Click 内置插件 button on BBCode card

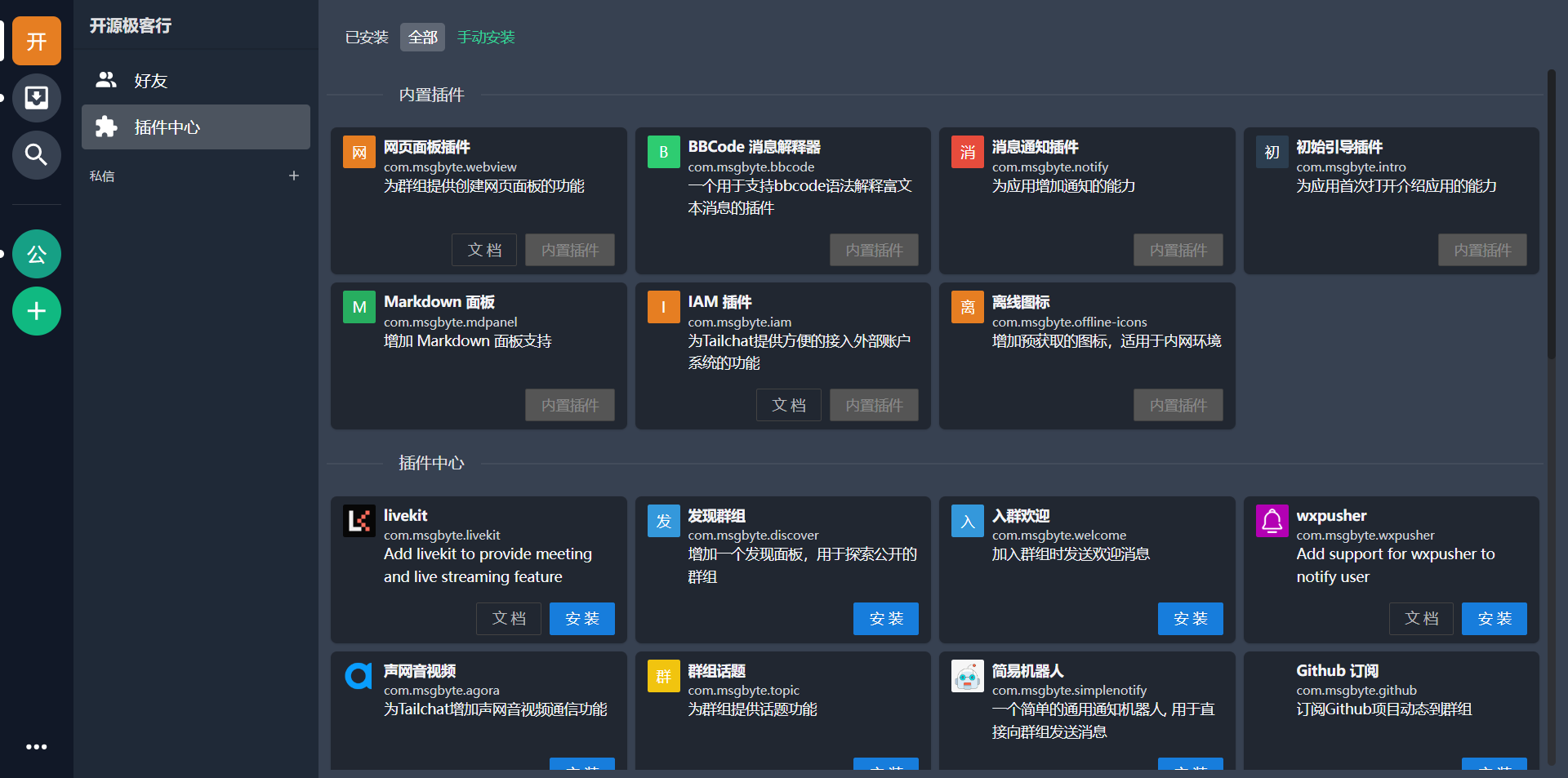click(874, 250)
